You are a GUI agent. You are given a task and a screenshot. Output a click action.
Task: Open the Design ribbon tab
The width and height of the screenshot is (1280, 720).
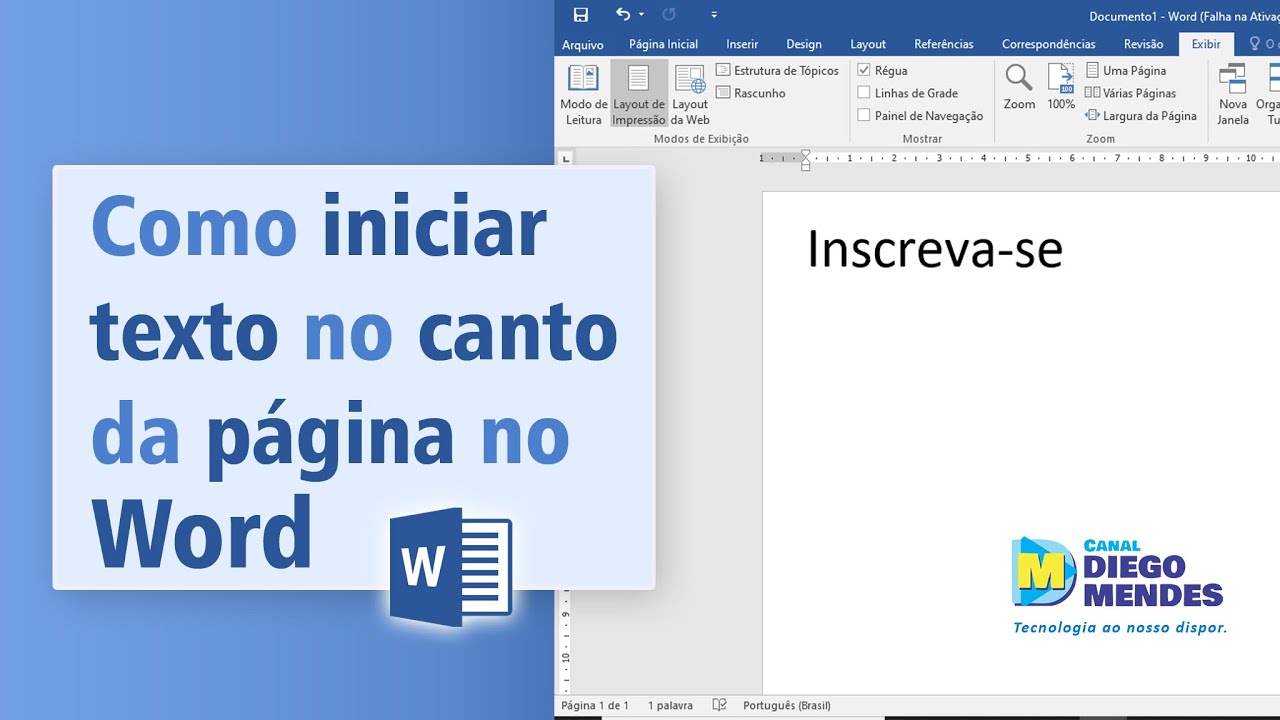[x=804, y=44]
